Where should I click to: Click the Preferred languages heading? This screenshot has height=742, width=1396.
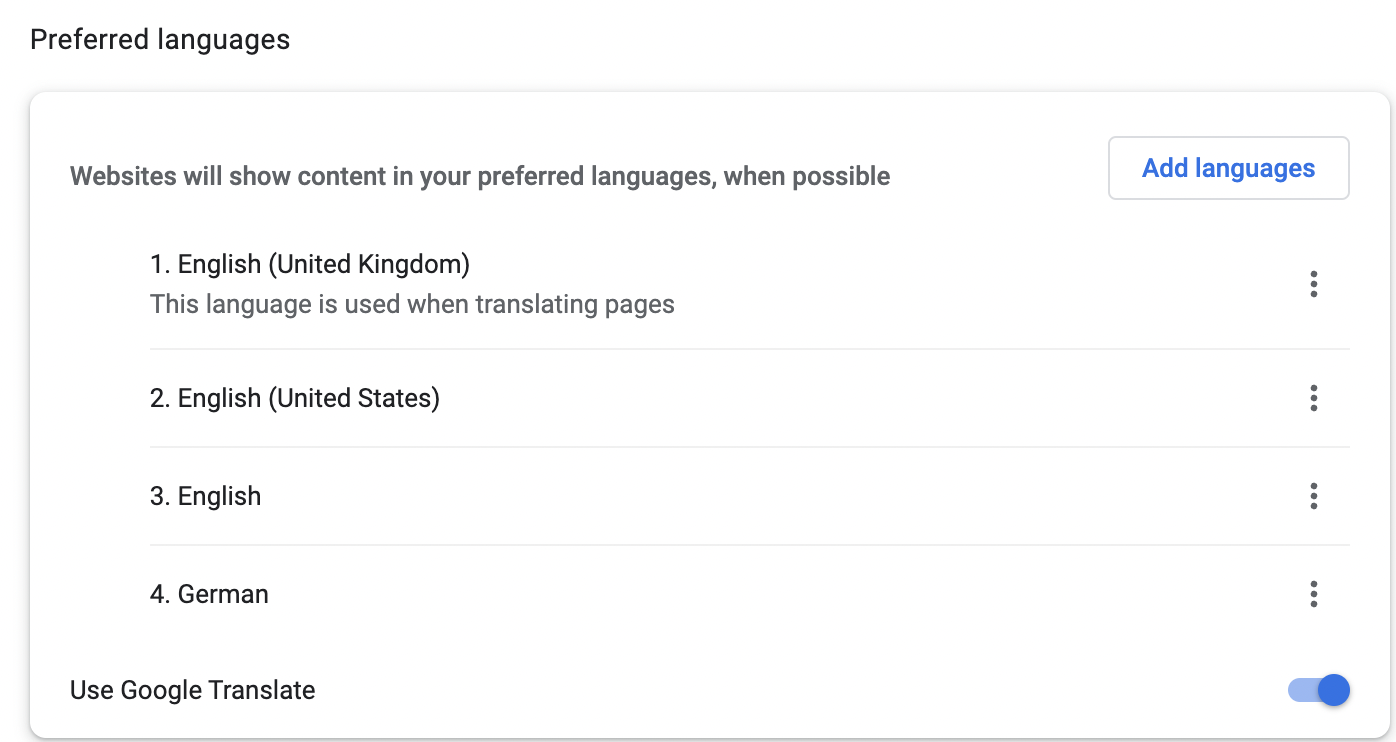pos(160,40)
